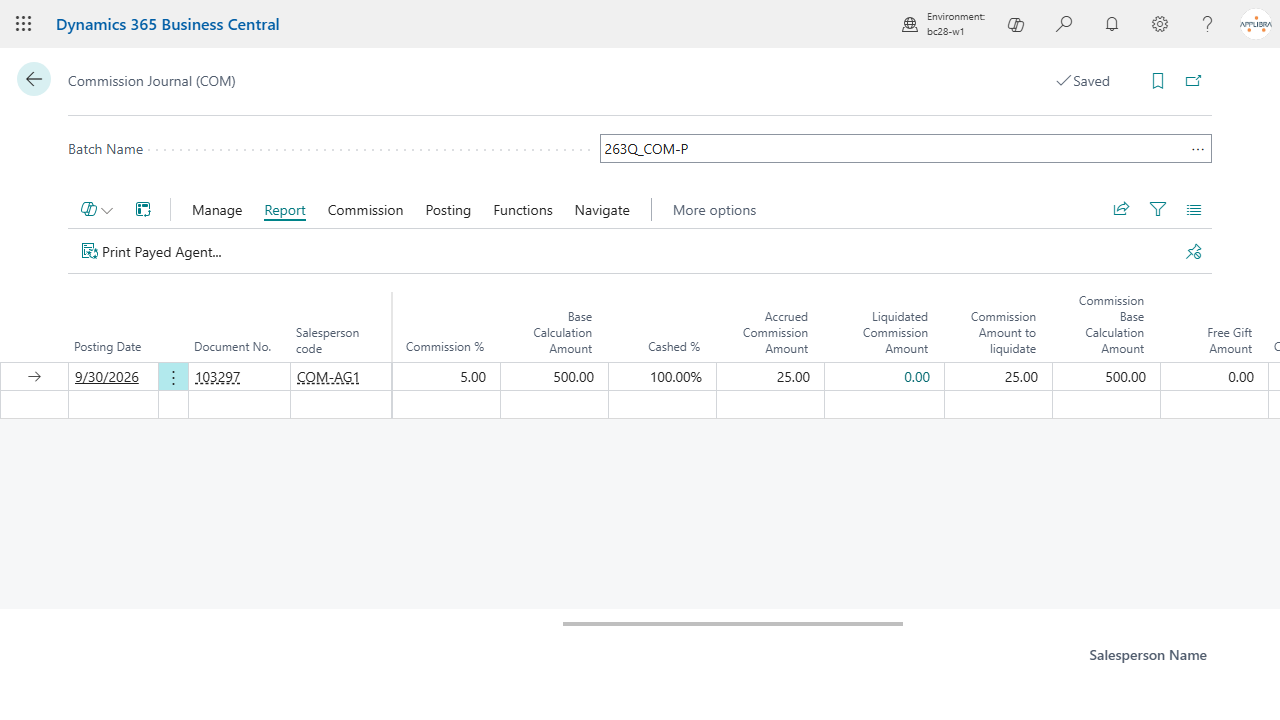Open the Copilot dropdown in the action bar

(97, 210)
